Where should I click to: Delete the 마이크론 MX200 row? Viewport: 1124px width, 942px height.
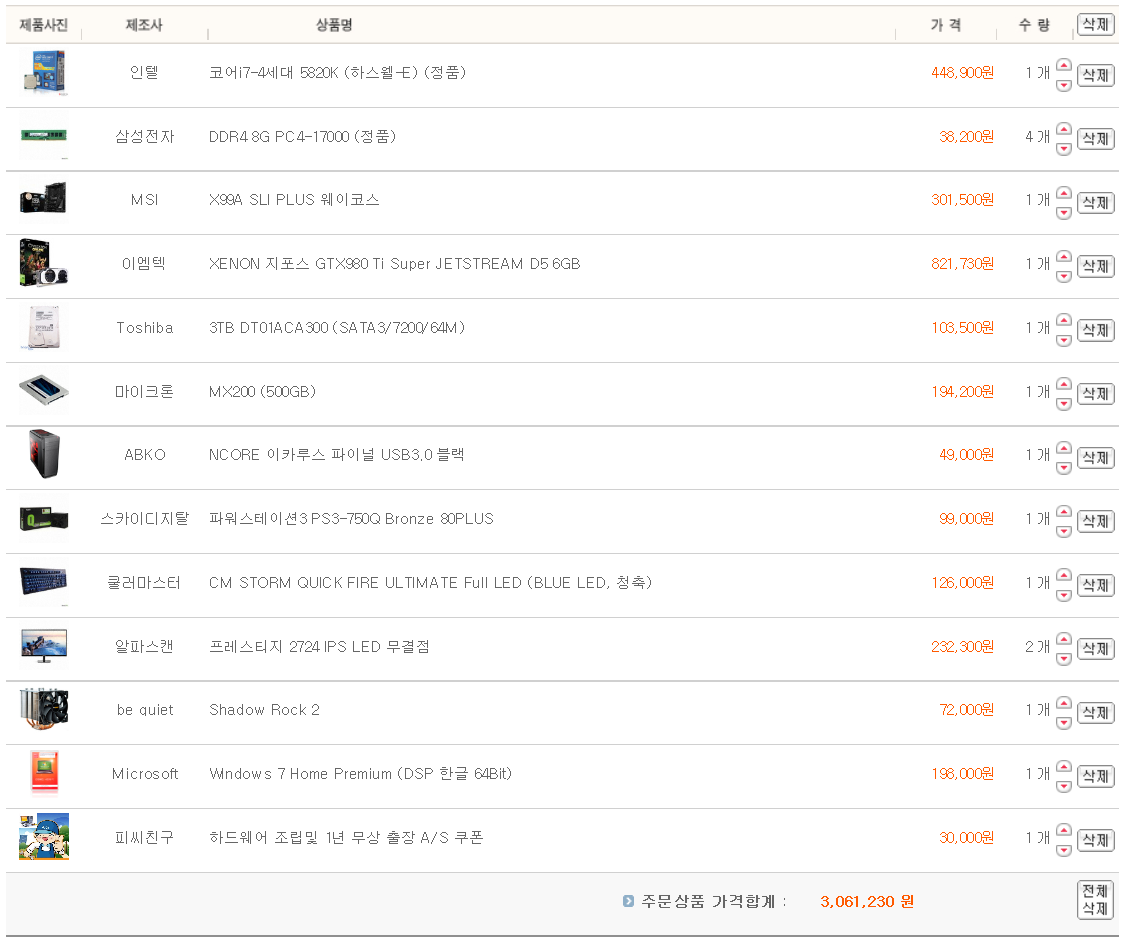click(x=1095, y=394)
